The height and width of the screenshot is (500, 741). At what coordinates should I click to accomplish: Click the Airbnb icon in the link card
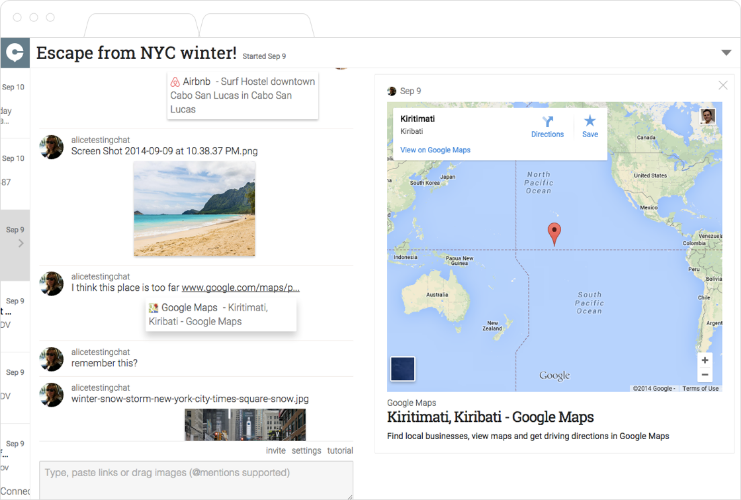pos(175,82)
